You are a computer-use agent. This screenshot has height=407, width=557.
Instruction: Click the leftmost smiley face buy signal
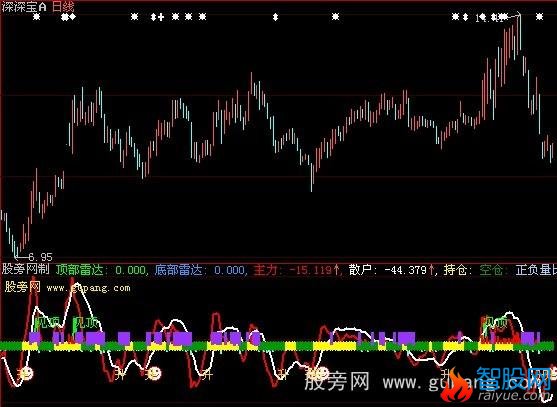(27, 373)
